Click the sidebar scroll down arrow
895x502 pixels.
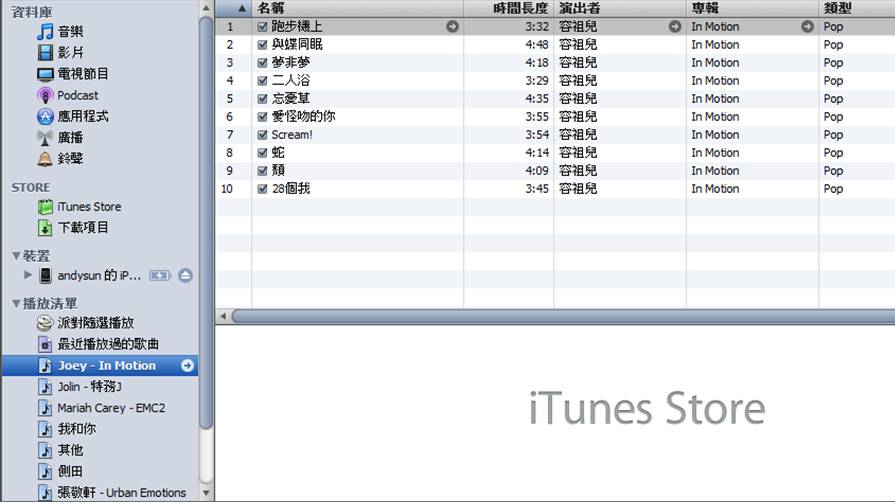206,493
